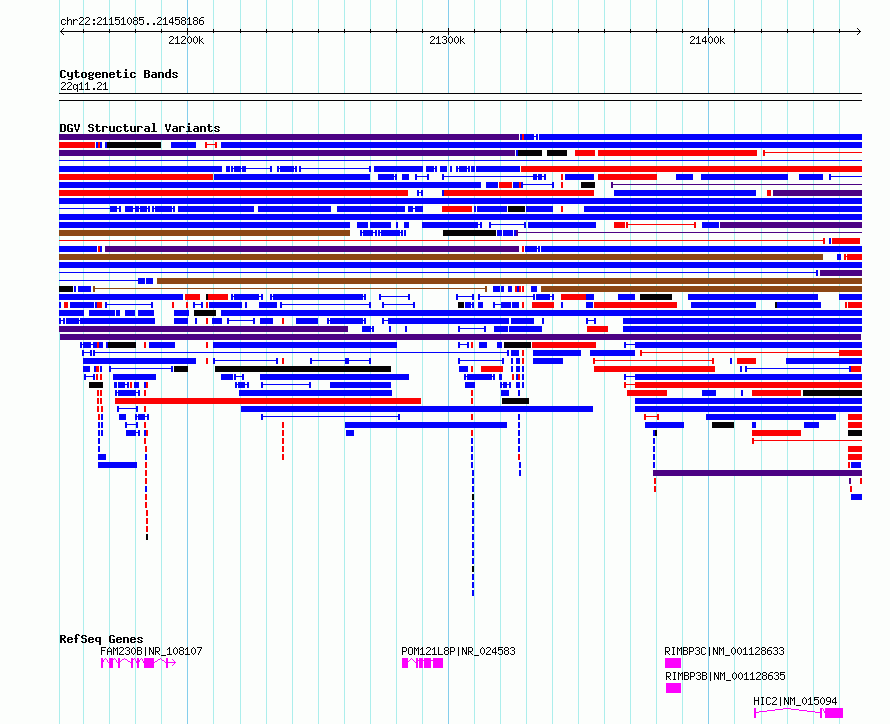890x724 pixels.
Task: Click the 21200k ruler position label
Action: pyautogui.click(x=186, y=40)
